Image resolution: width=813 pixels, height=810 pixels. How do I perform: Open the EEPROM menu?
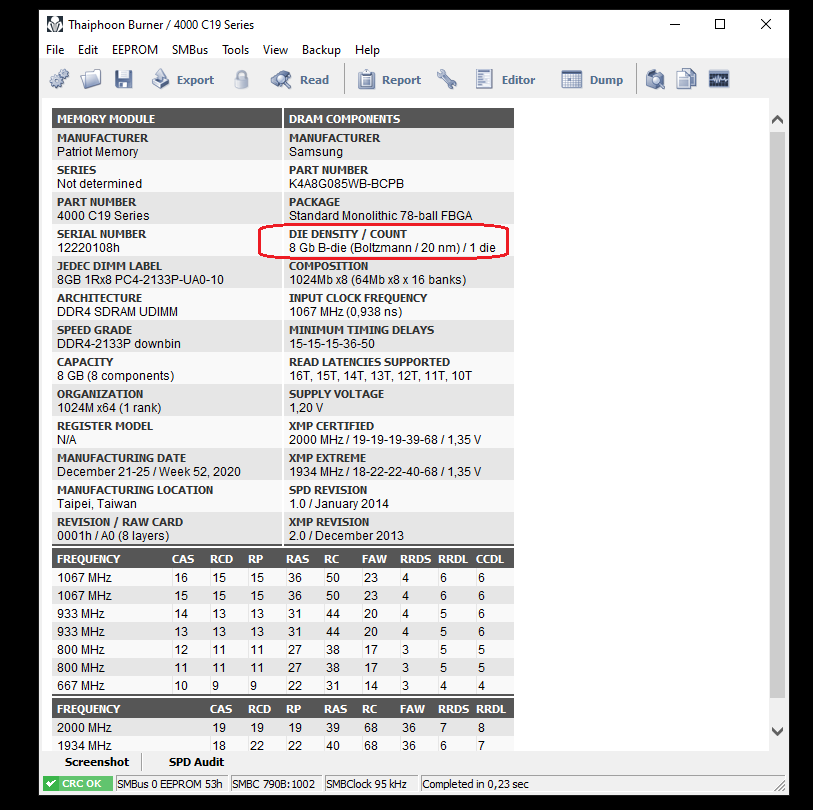point(135,50)
